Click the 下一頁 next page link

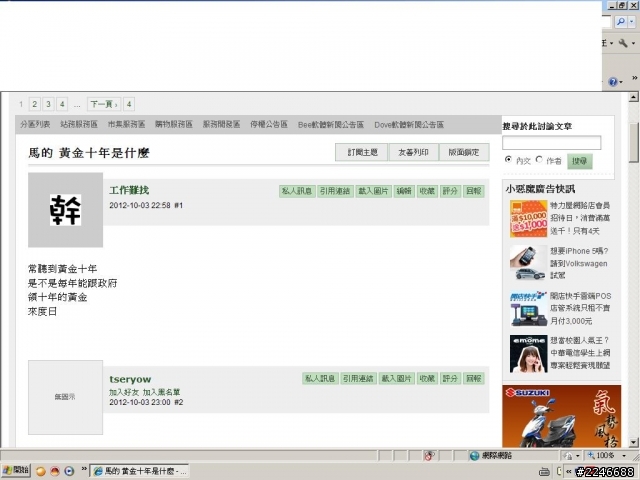(104, 104)
